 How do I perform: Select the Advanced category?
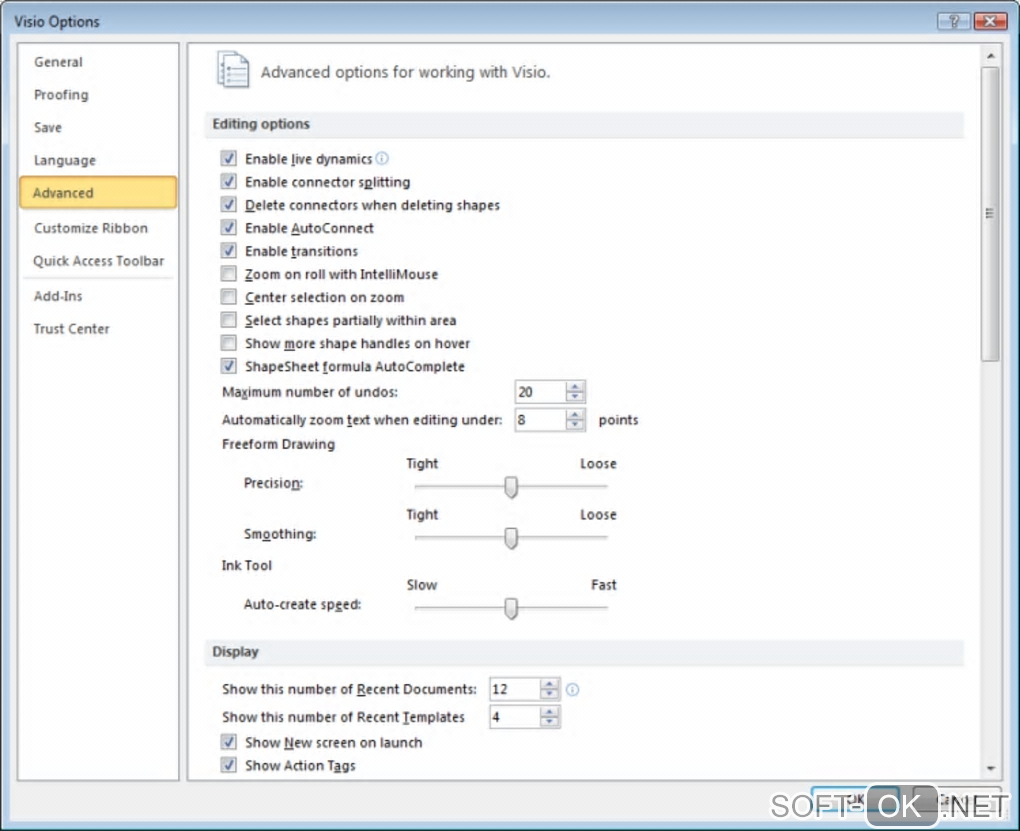[x=98, y=193]
